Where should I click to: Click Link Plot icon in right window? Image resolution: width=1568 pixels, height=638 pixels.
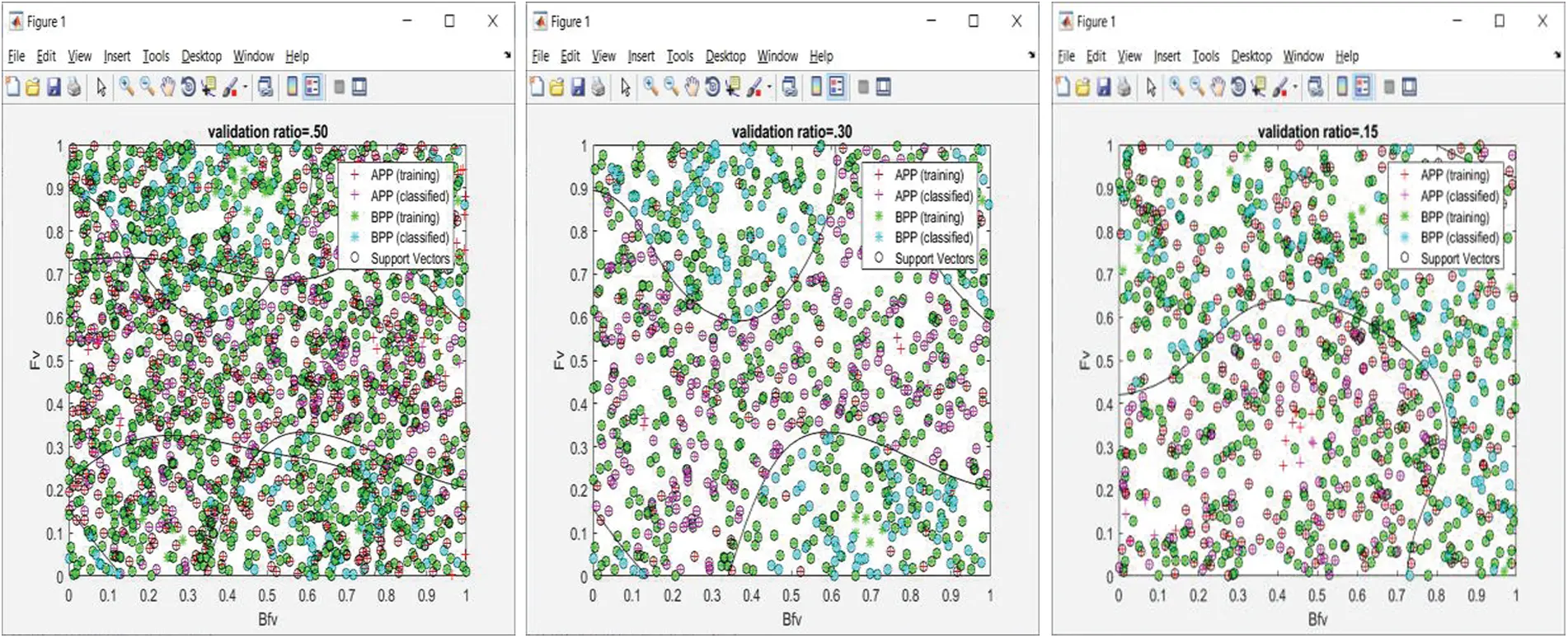click(x=1316, y=87)
